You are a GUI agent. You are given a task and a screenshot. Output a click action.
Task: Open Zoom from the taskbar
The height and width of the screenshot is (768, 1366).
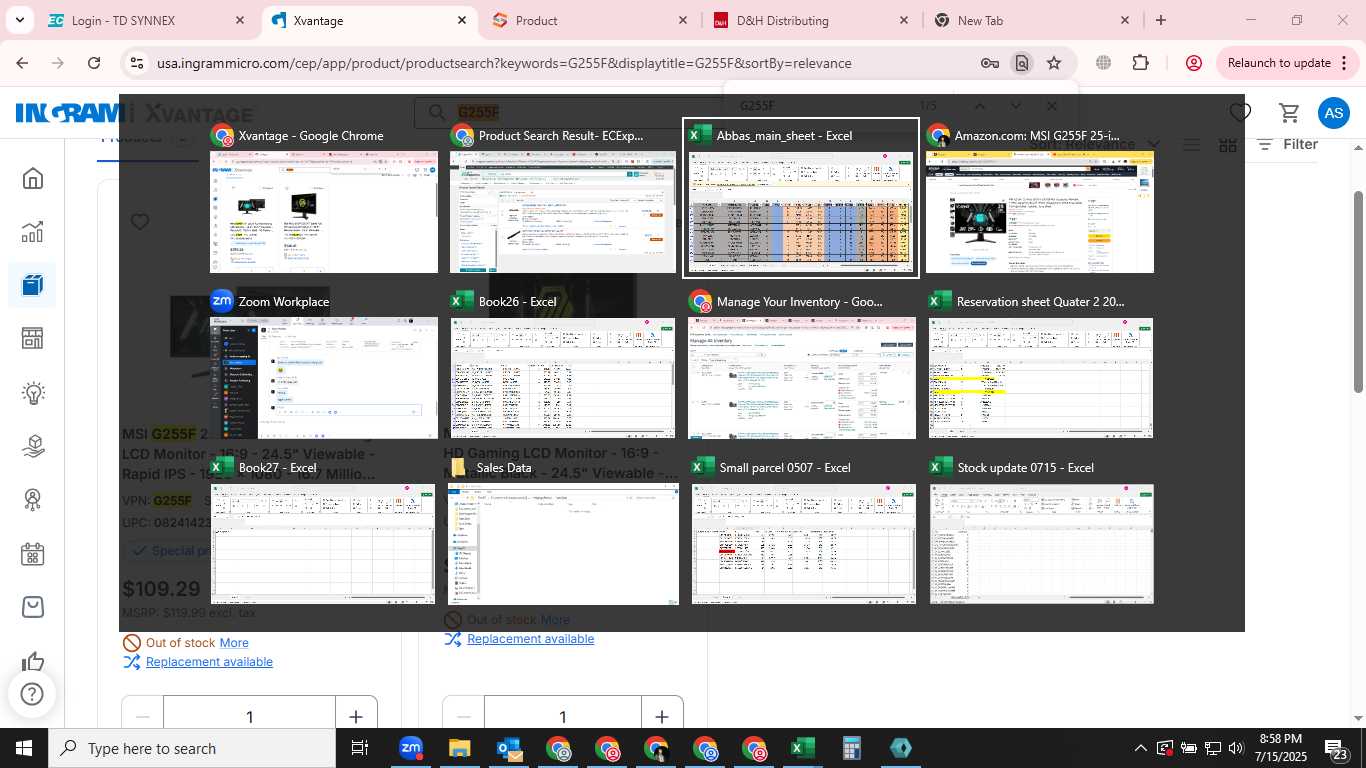tap(411, 748)
